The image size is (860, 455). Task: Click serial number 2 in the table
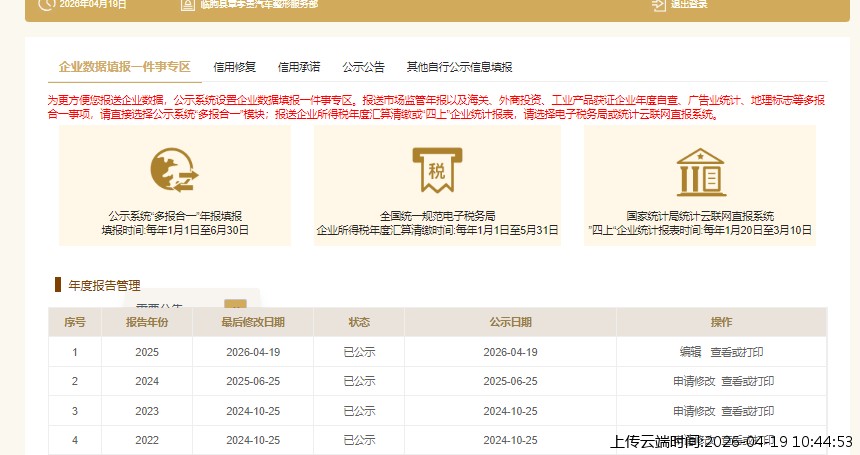[75, 381]
